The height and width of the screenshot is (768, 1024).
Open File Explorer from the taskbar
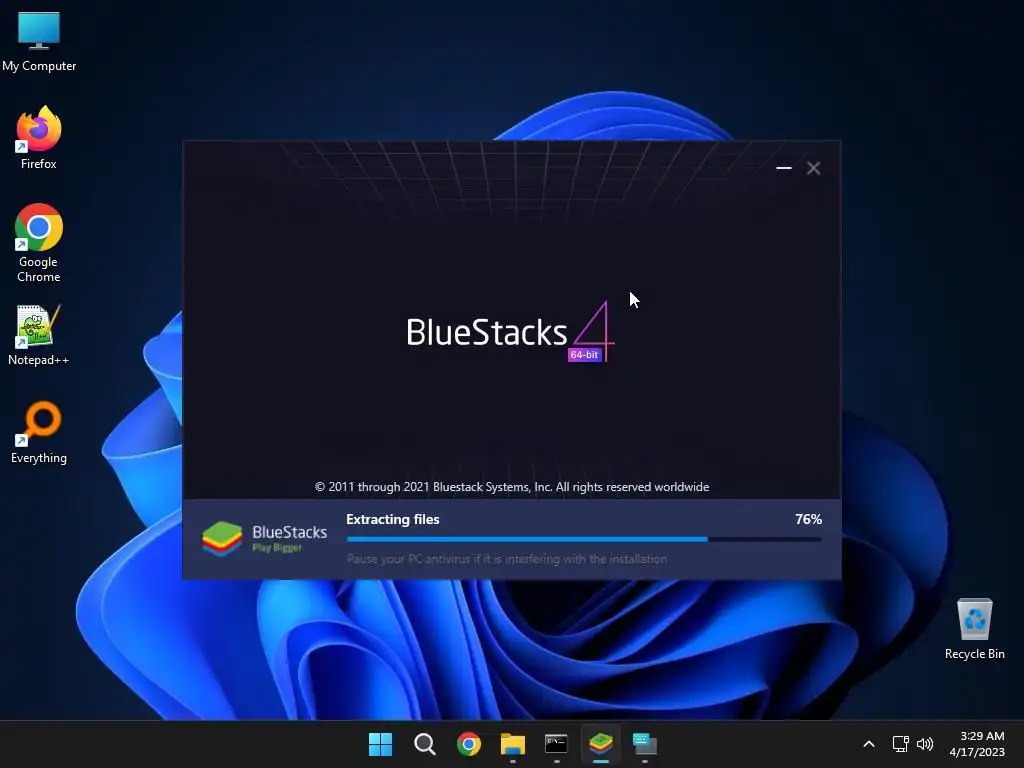click(x=513, y=744)
